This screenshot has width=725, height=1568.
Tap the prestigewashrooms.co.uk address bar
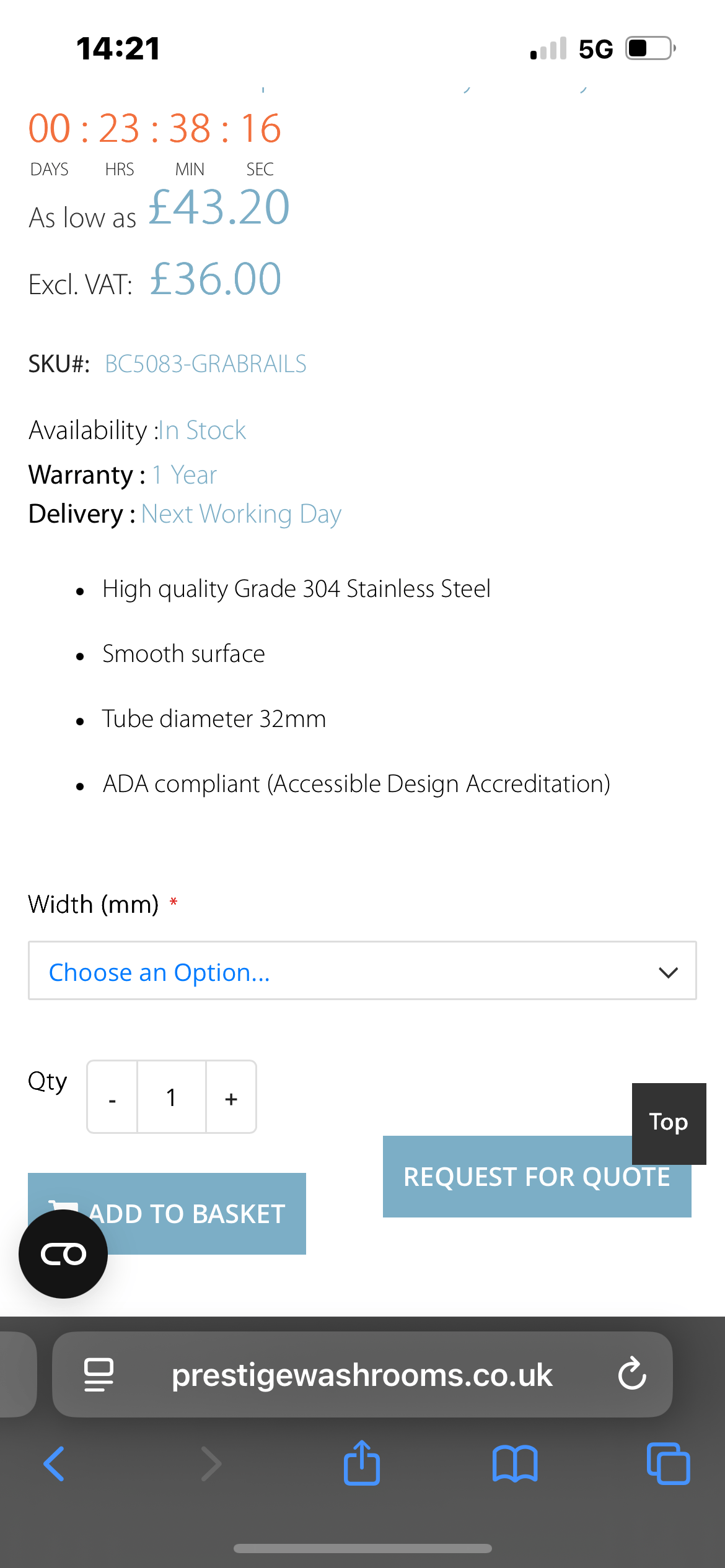point(362,1374)
